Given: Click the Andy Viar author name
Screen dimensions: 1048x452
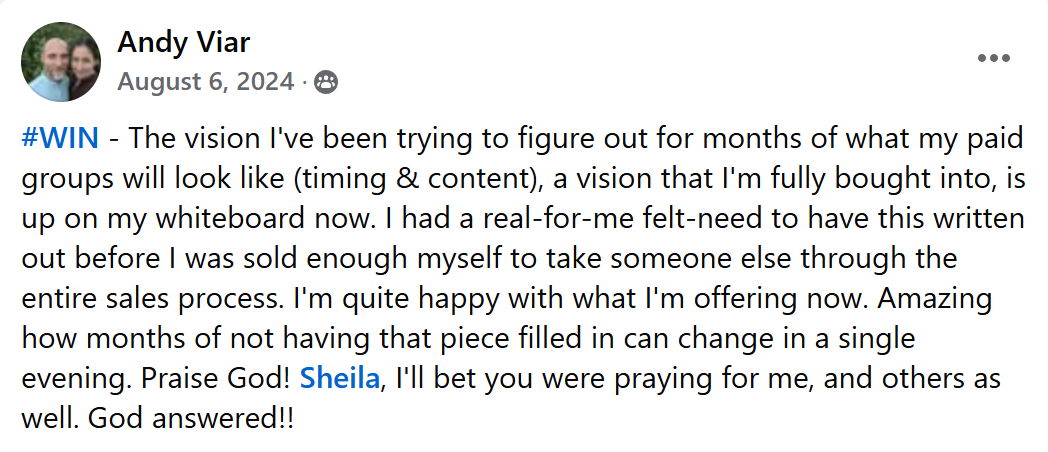Looking at the screenshot, I should click(184, 43).
